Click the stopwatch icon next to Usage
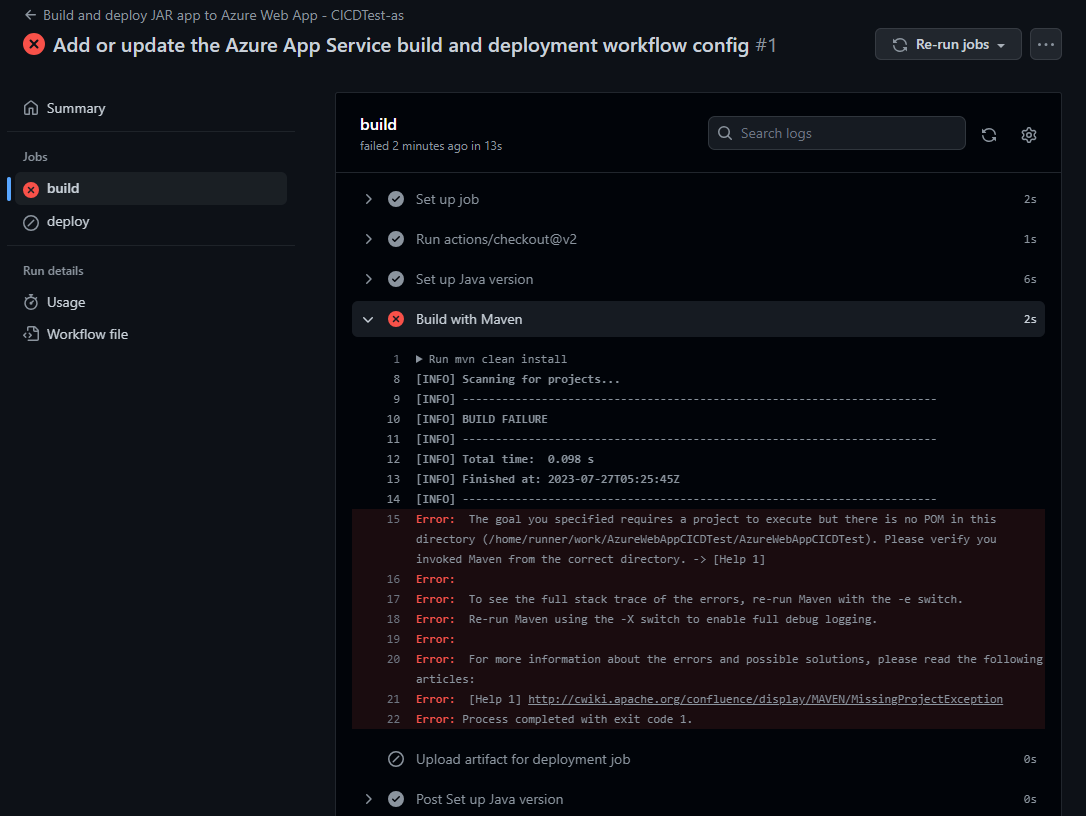This screenshot has height=816, width=1086. [x=30, y=302]
